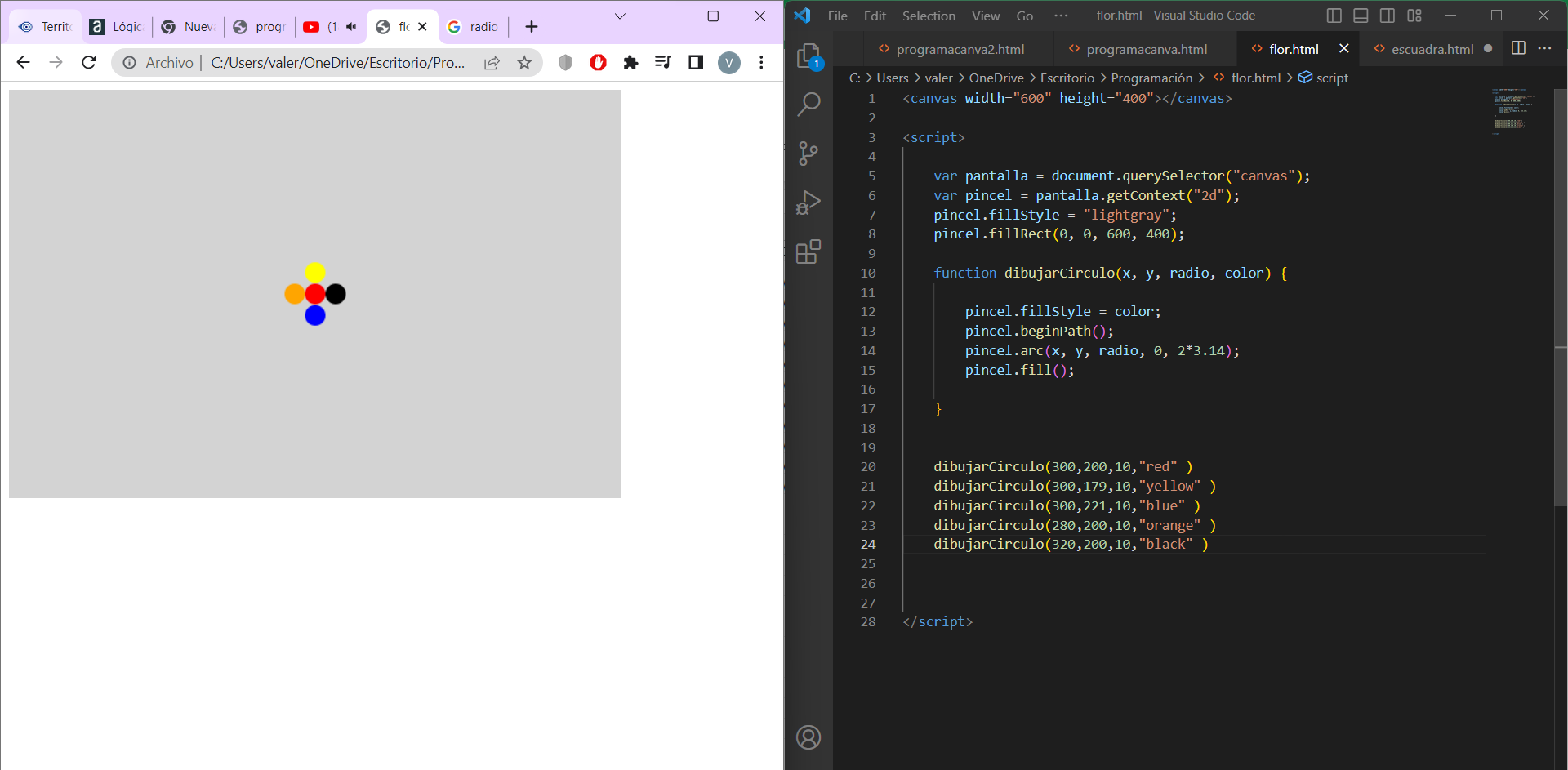The image size is (1568, 770).
Task: Open the Selection menu
Action: coord(929,16)
